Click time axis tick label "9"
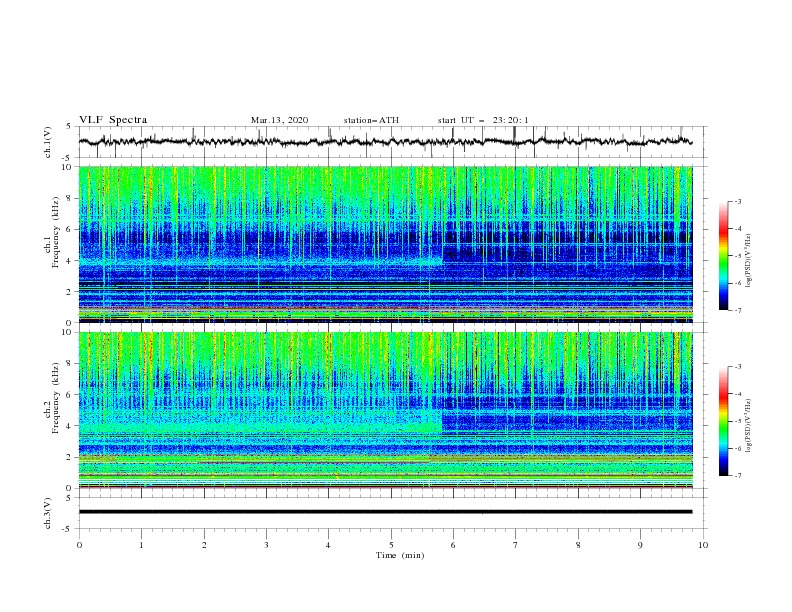792x612 pixels. pyautogui.click(x=640, y=545)
